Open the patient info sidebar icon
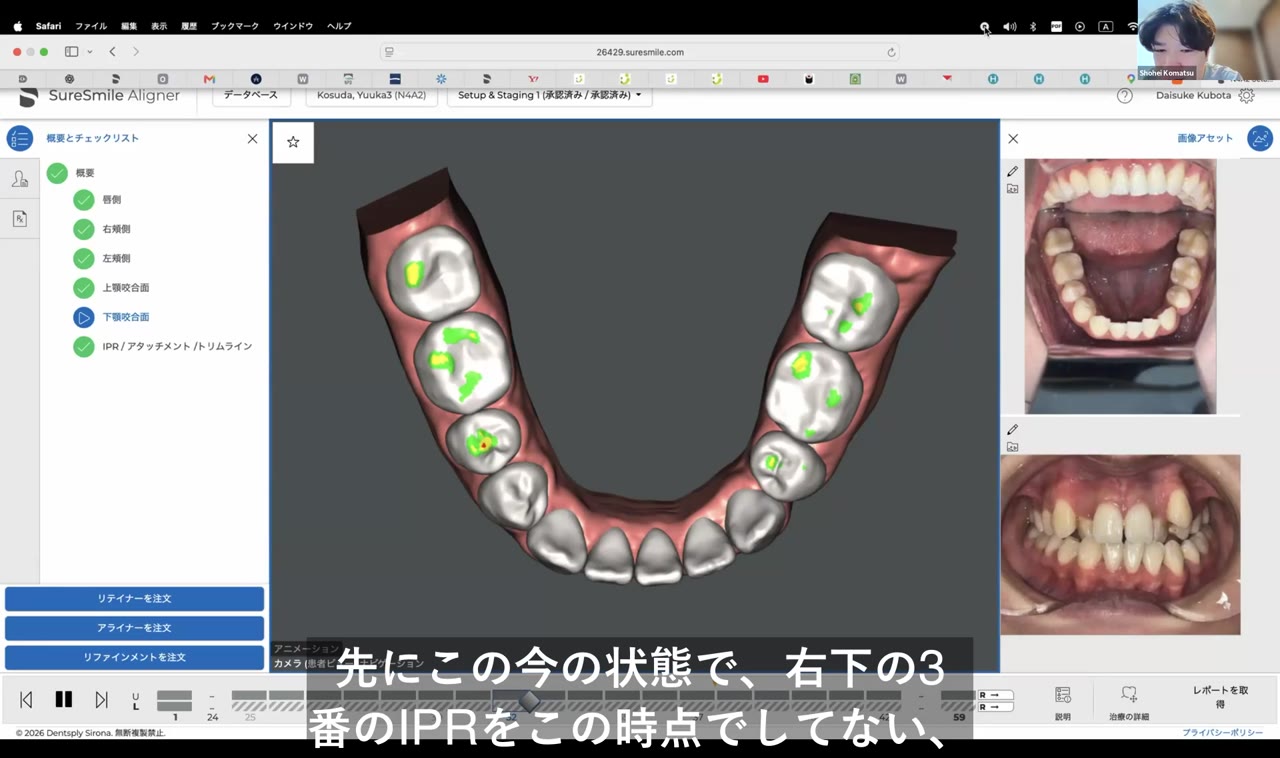1280x758 pixels. click(x=19, y=179)
